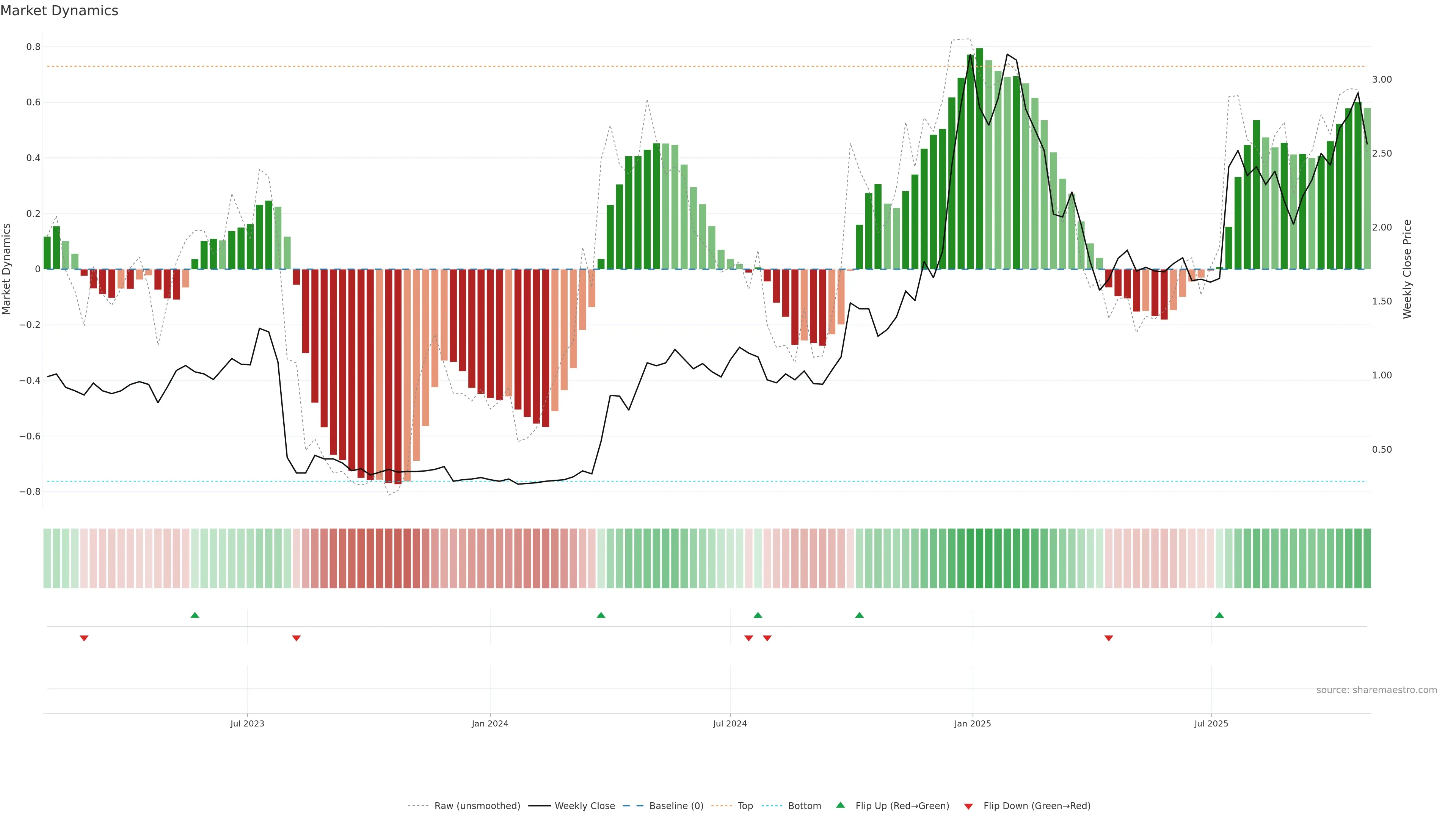The height and width of the screenshot is (819, 1456).
Task: Toggle the Bottom threshold legend entry
Action: pos(804,805)
